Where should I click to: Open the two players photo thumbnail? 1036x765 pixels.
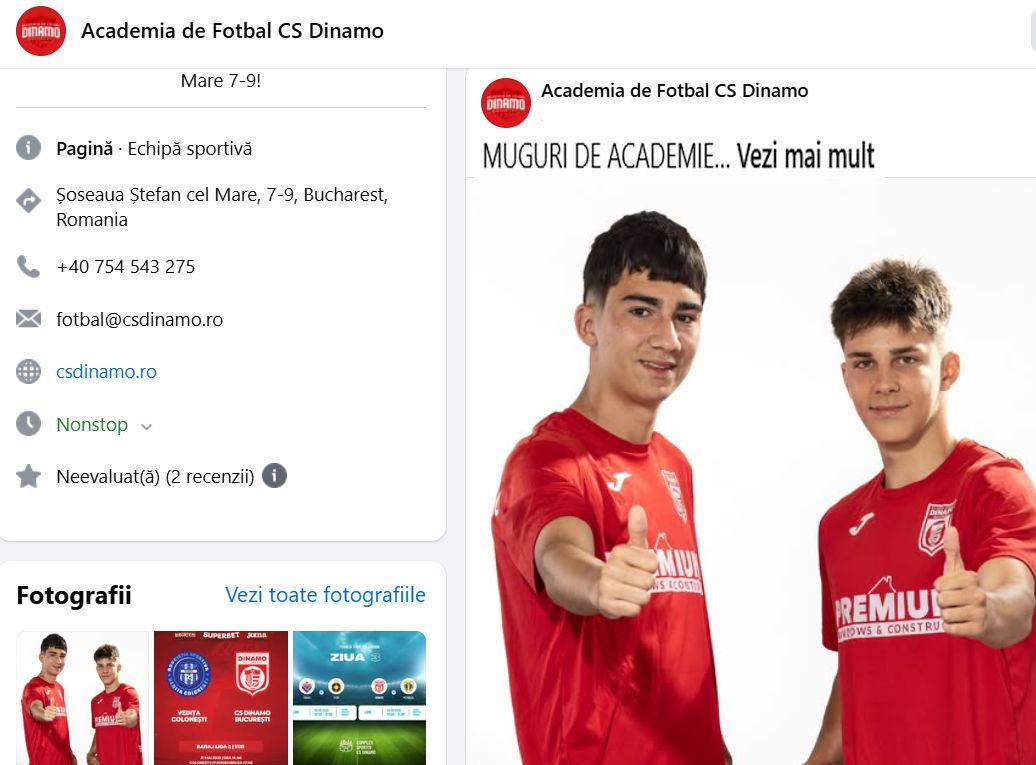[x=83, y=698]
